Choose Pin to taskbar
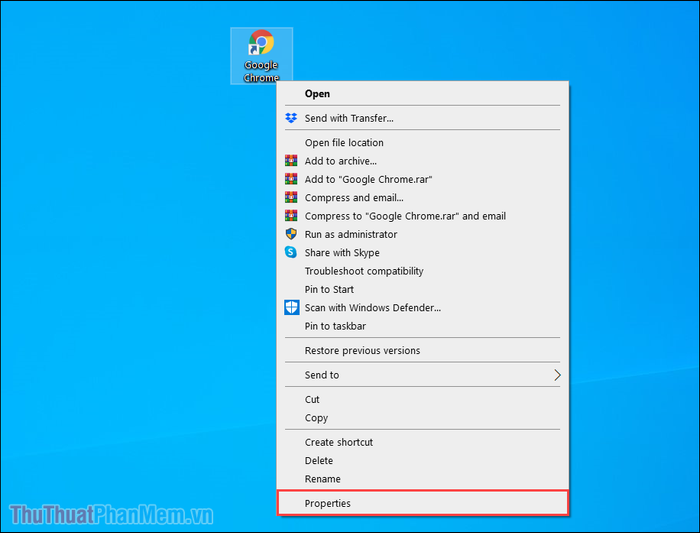Viewport: 700px width, 533px height. click(422, 326)
